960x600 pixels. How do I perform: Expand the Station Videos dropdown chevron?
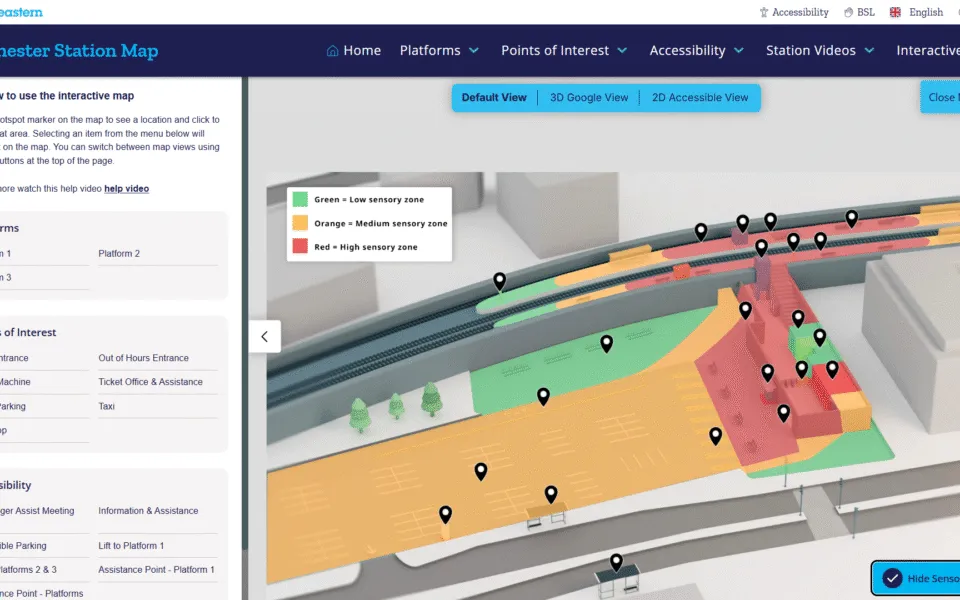click(x=869, y=51)
